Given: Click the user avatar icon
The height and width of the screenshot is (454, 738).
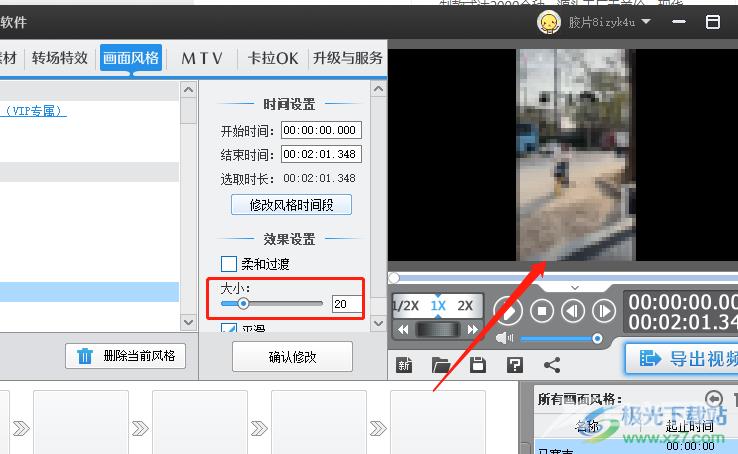Looking at the screenshot, I should point(549,22).
